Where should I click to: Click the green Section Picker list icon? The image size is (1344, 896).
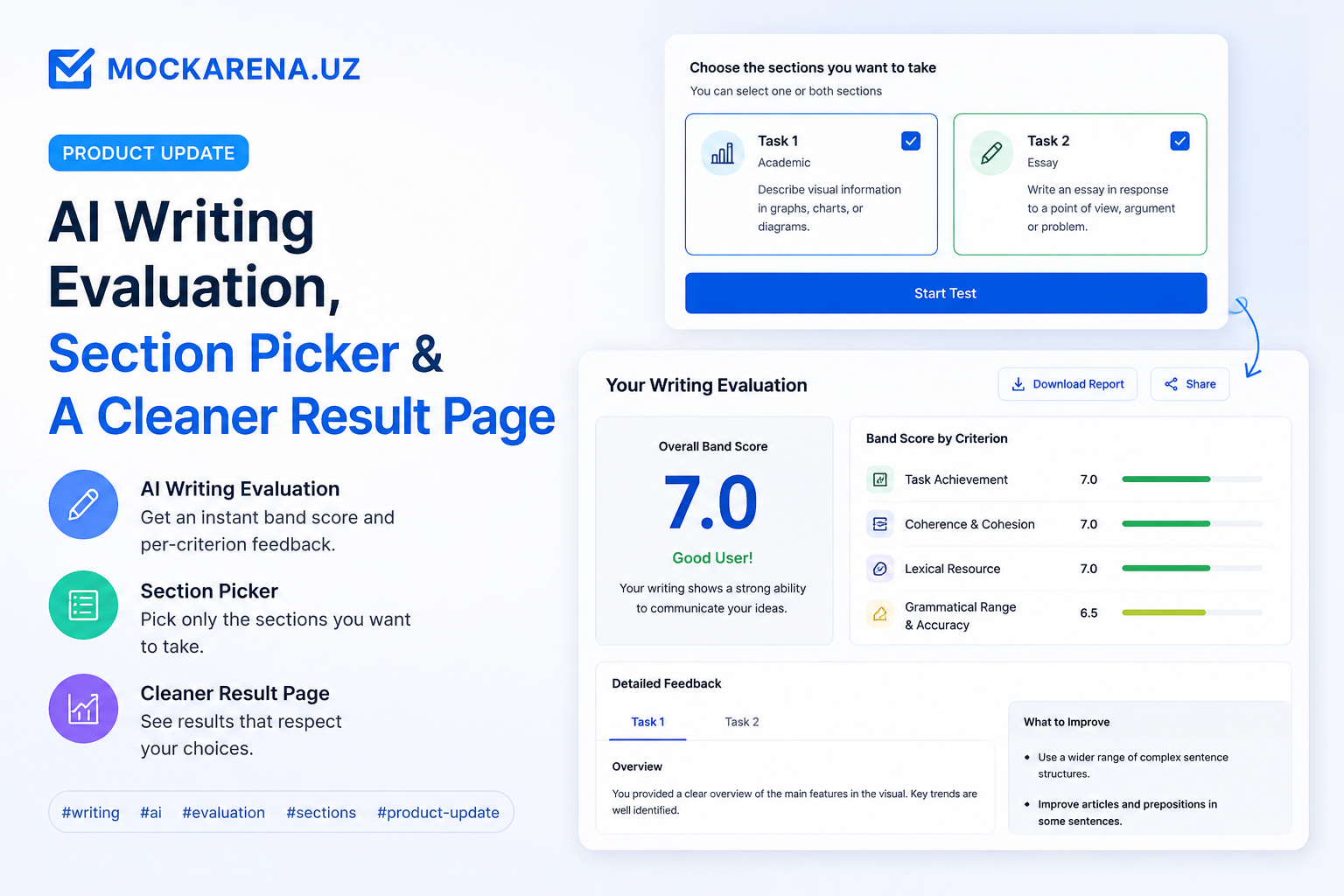(x=83, y=605)
